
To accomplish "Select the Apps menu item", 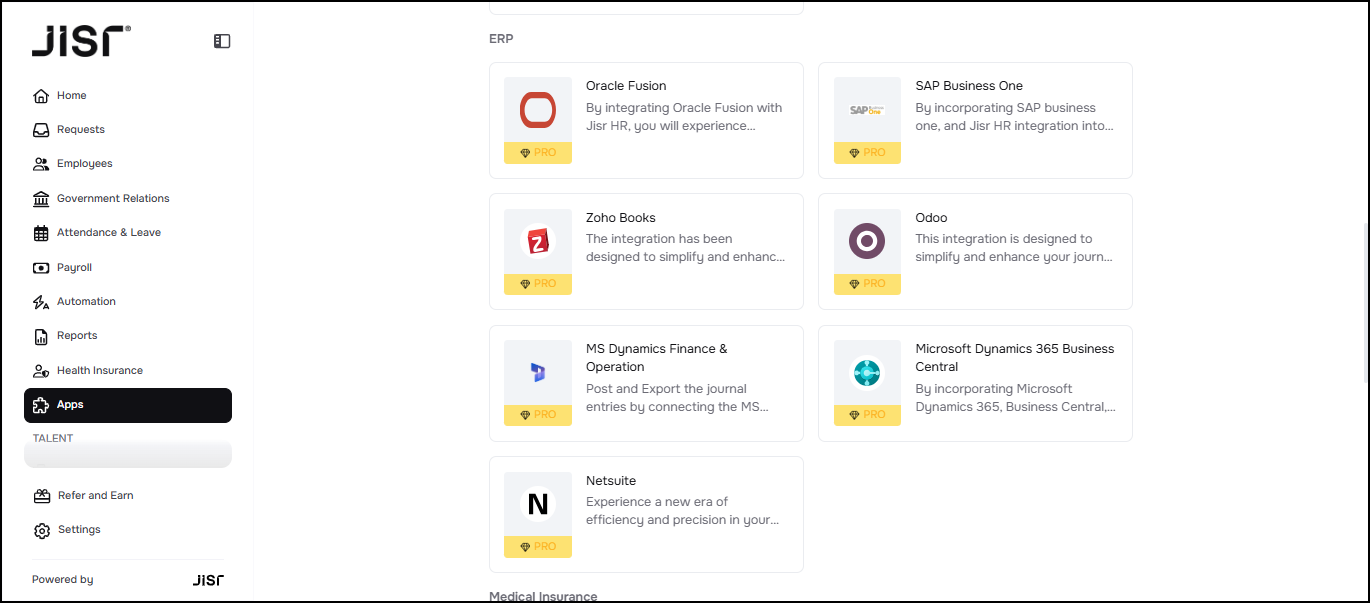I will (x=128, y=405).
